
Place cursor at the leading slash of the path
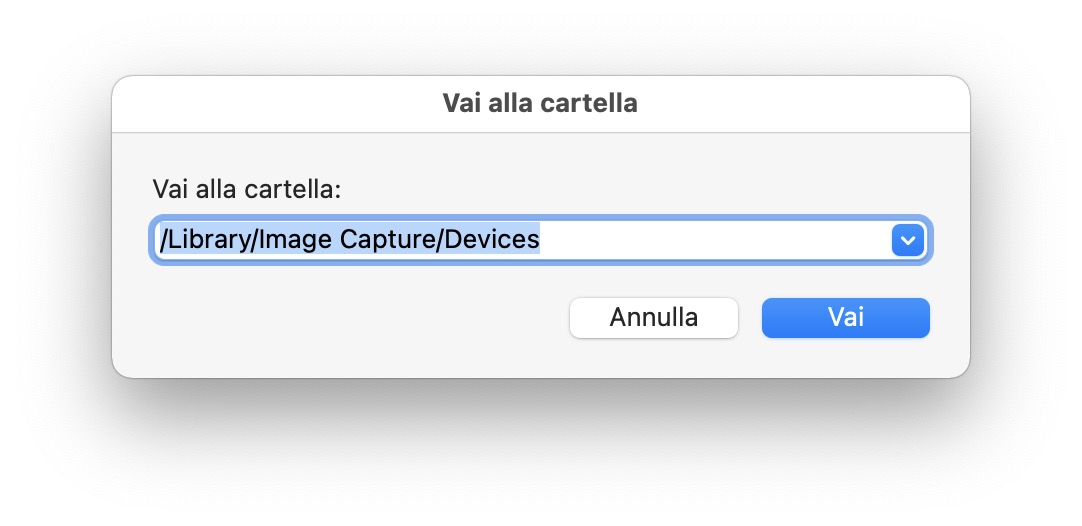[161, 240]
